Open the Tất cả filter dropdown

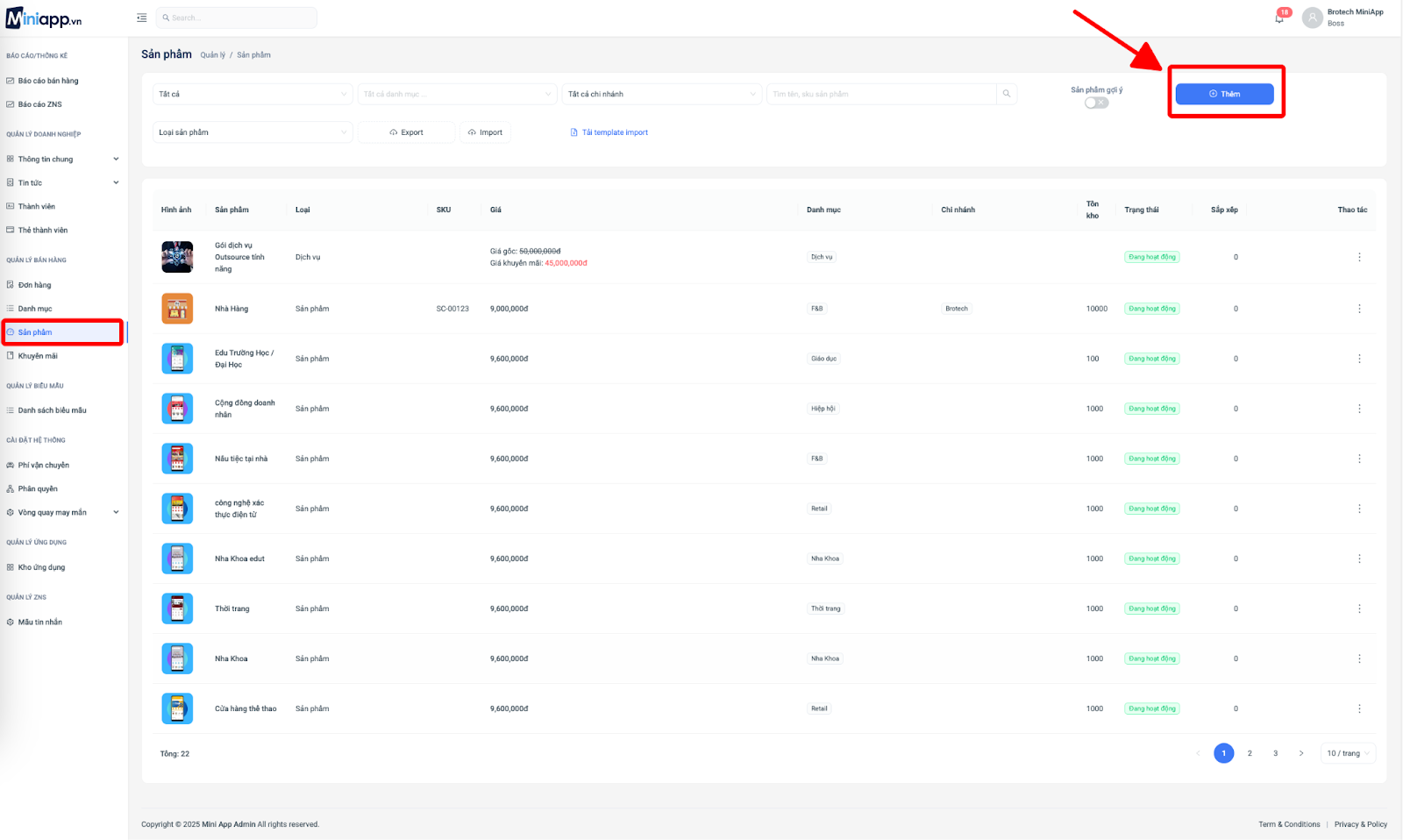coord(253,94)
